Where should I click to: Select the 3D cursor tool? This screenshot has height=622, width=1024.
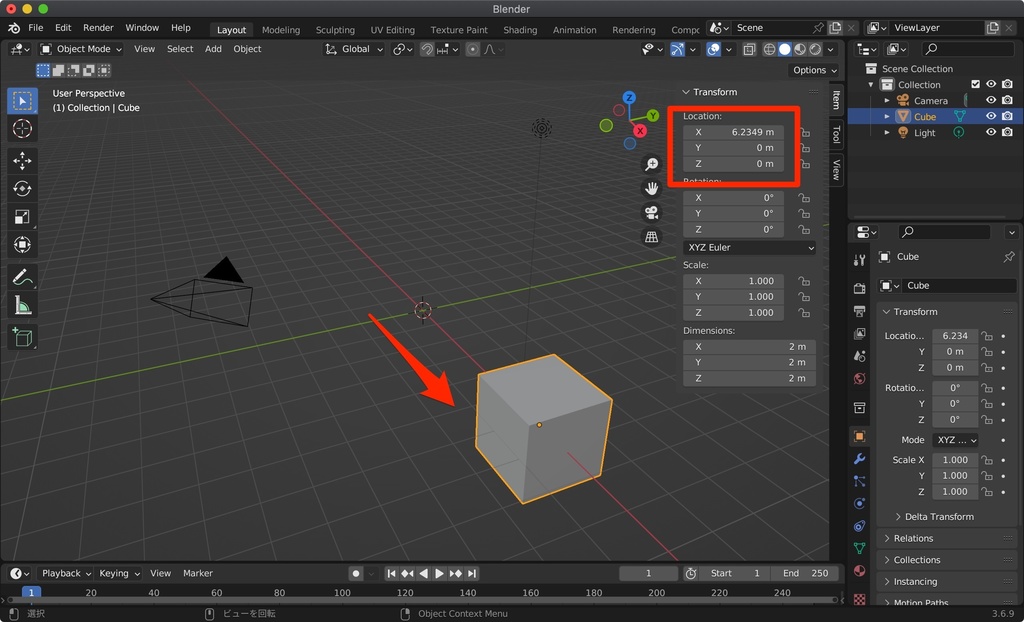pyautogui.click(x=22, y=129)
